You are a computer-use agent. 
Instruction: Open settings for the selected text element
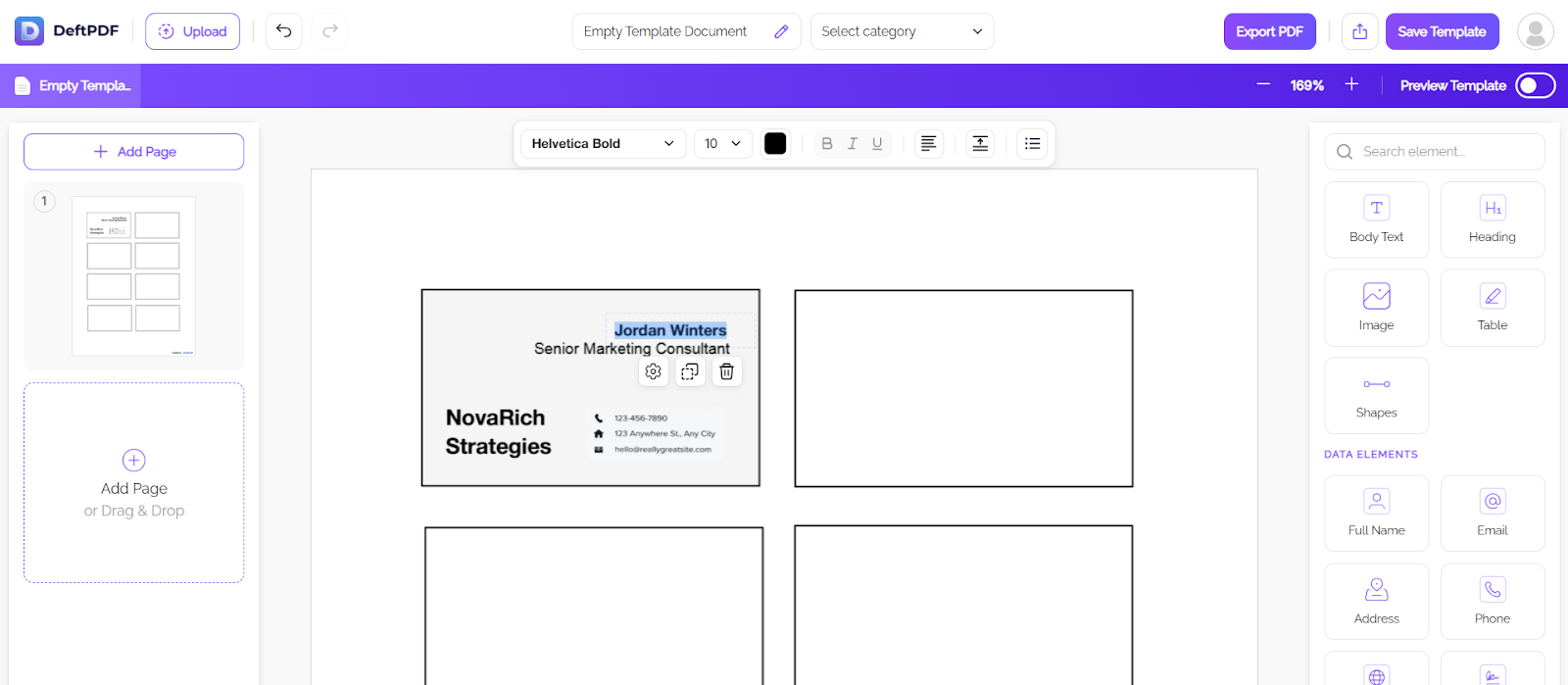click(x=654, y=371)
